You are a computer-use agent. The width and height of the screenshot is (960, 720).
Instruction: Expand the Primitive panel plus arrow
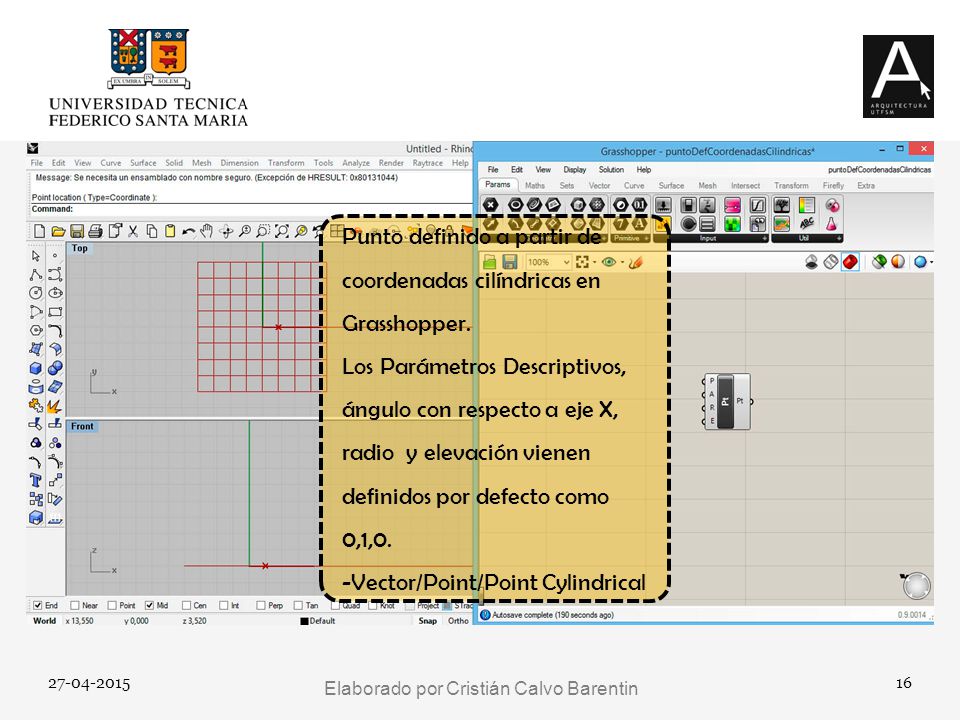tap(646, 238)
